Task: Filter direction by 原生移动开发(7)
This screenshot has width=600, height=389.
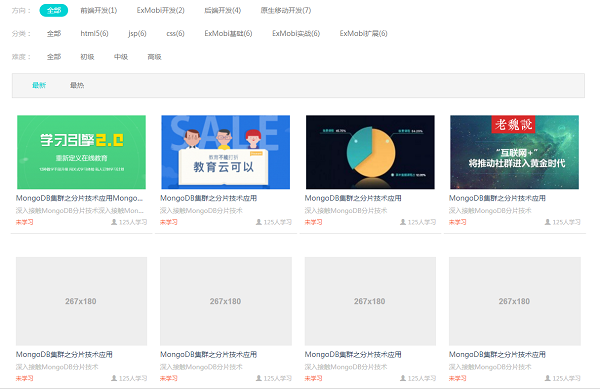Action: point(286,10)
